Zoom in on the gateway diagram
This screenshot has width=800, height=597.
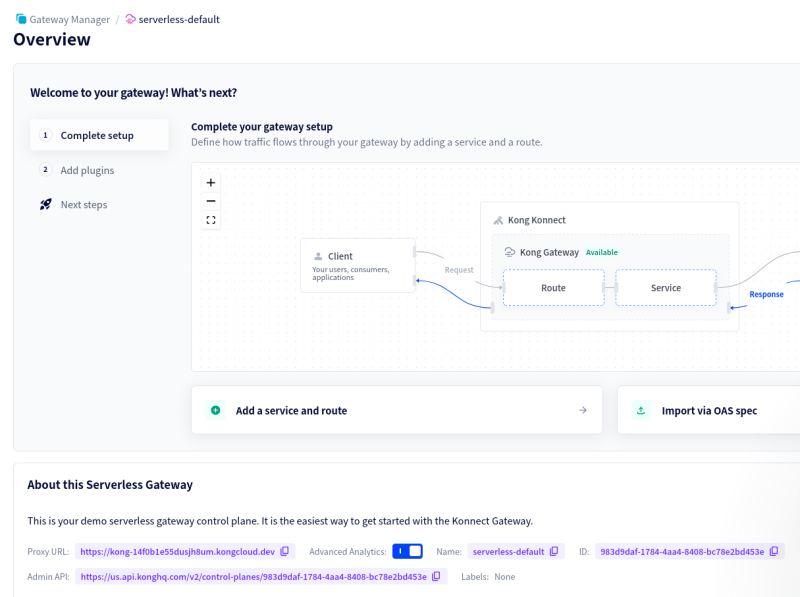[x=211, y=183]
